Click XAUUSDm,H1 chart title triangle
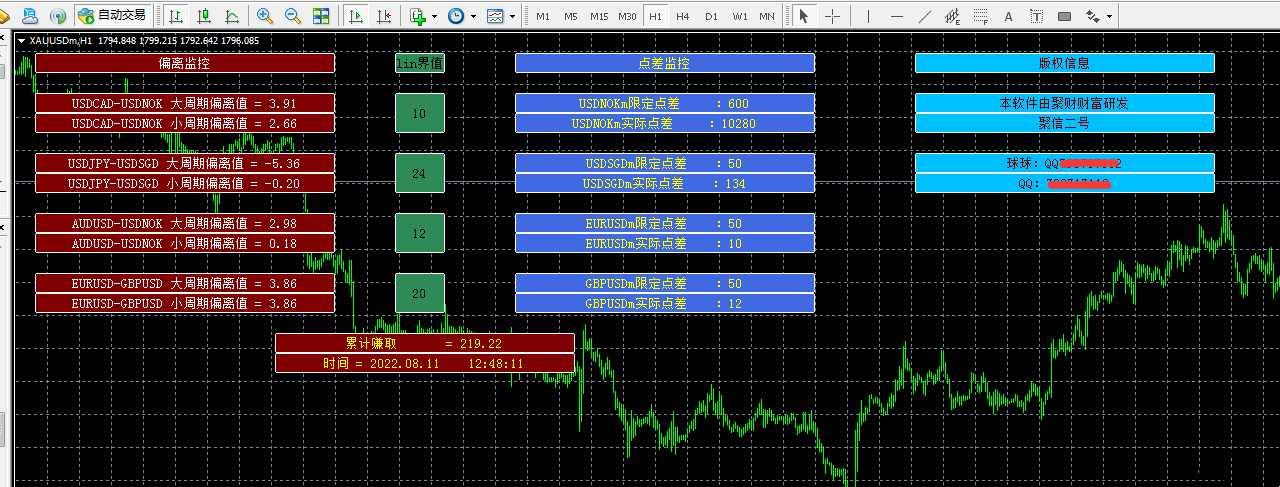This screenshot has height=487, width=1280. (x=22, y=41)
